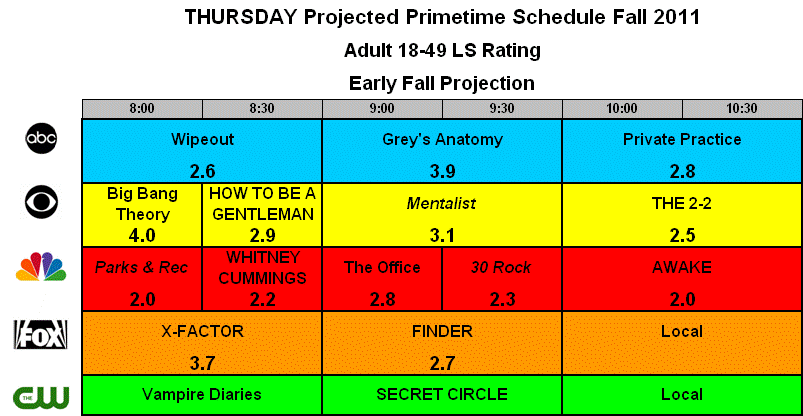Select HOW TO BE A GENTLEMAN cell

(x=262, y=215)
